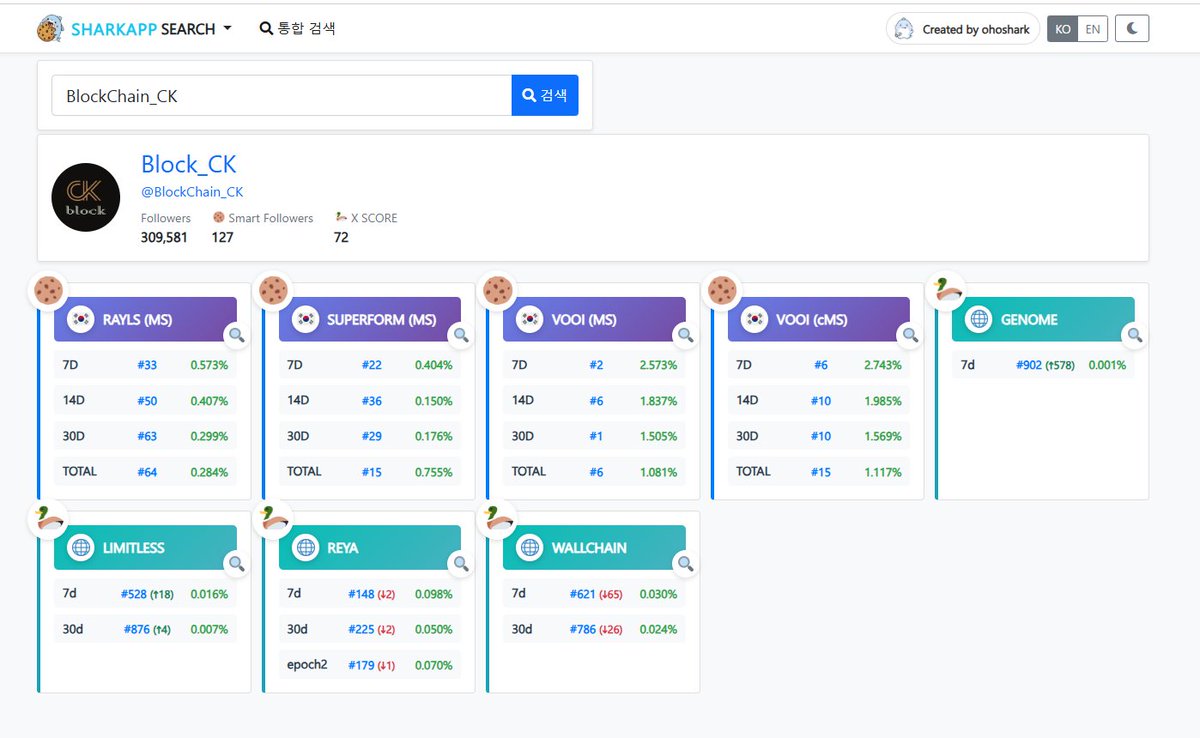Click the magnifier on RAYLS (MS) card
Screen dimensions: 1200x738
pos(237,335)
